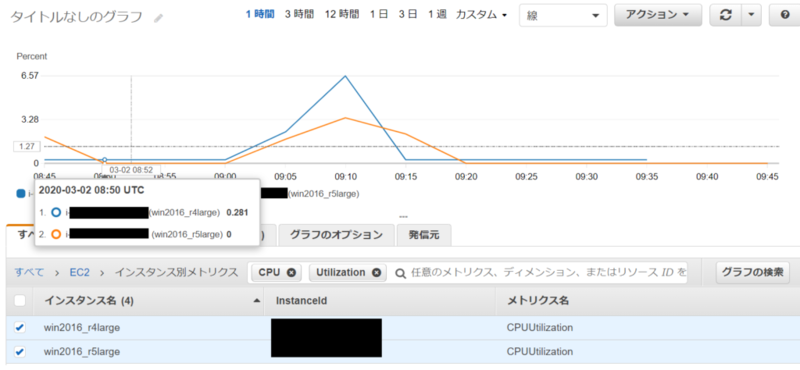Click the (win2016_r5large) legend label
Image resolution: width=800 pixels, height=370 pixels.
[x=324, y=193]
